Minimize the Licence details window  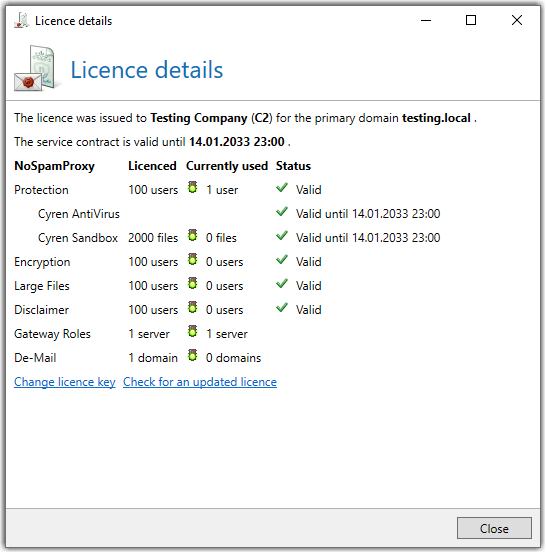[426, 20]
